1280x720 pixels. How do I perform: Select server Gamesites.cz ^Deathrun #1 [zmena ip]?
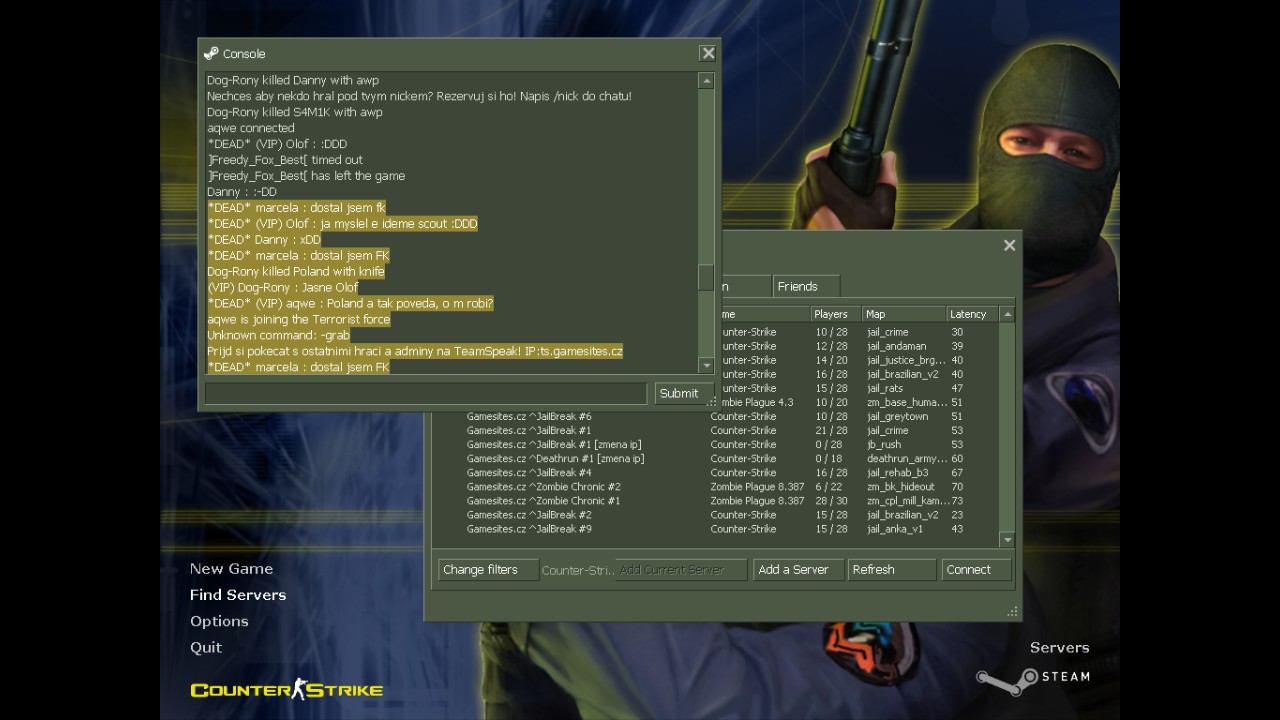[715, 458]
